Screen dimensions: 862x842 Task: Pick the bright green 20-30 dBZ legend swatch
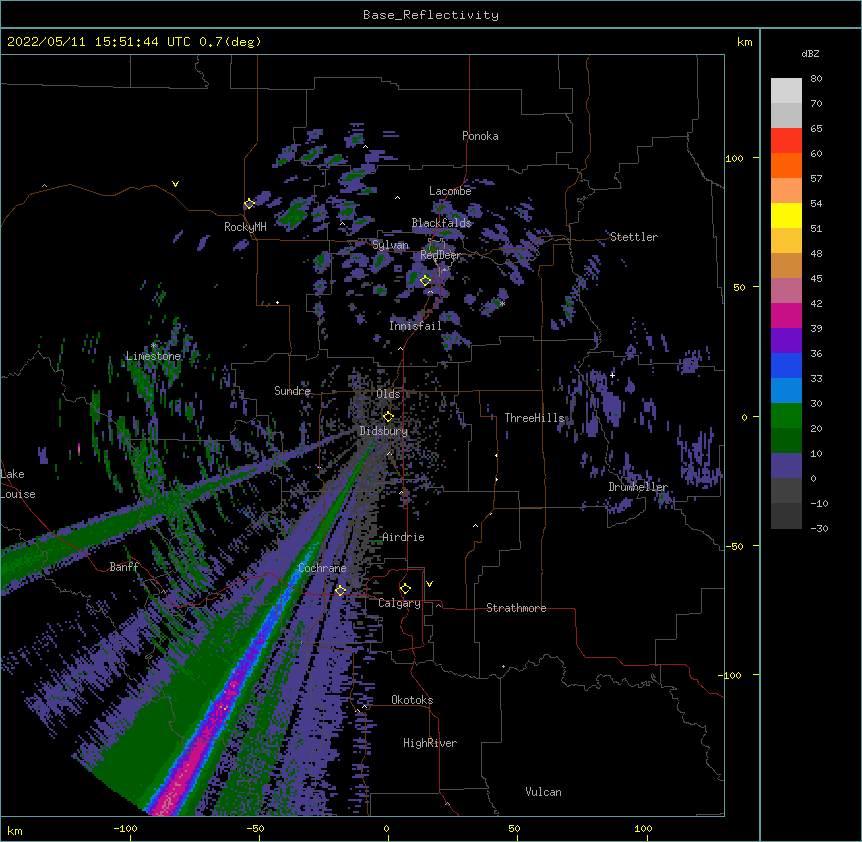[x=786, y=416]
